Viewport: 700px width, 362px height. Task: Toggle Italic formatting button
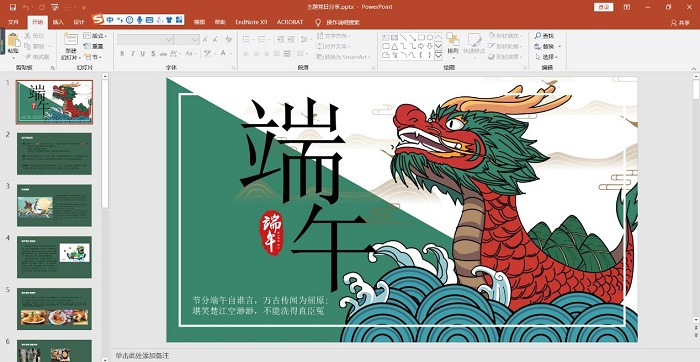pos(133,54)
